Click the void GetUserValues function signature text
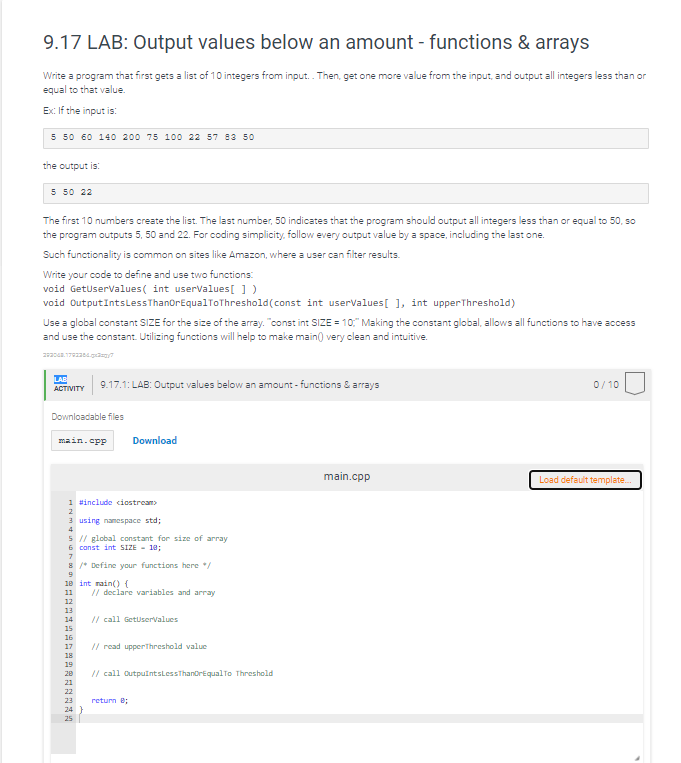 coord(150,289)
